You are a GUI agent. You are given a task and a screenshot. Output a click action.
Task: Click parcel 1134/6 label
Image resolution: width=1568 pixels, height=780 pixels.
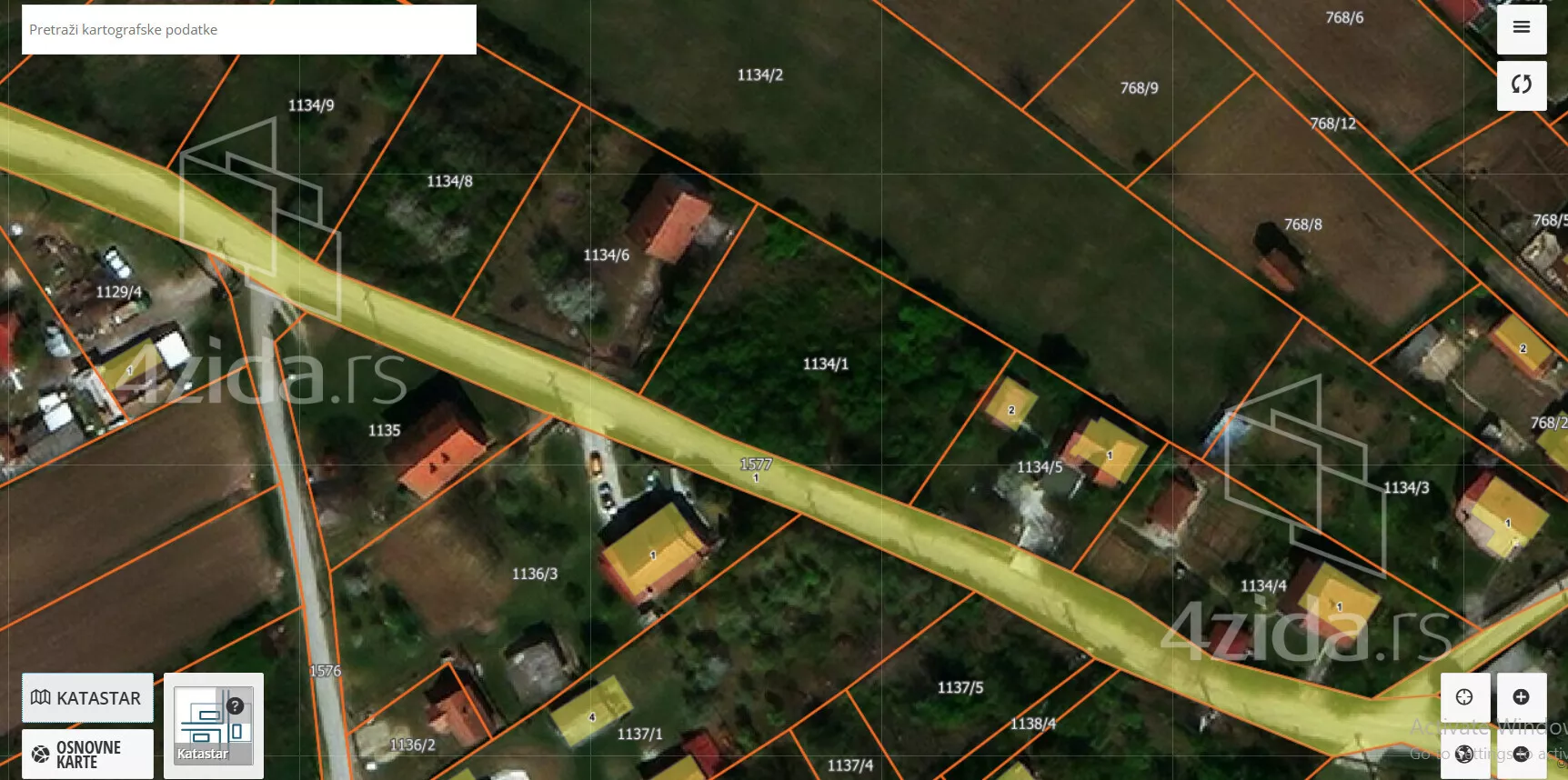pyautogui.click(x=606, y=255)
